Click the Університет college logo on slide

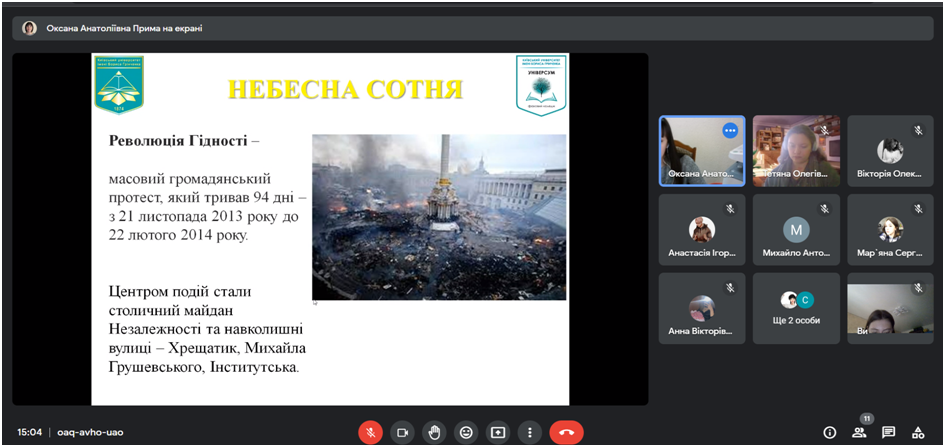(x=541, y=85)
